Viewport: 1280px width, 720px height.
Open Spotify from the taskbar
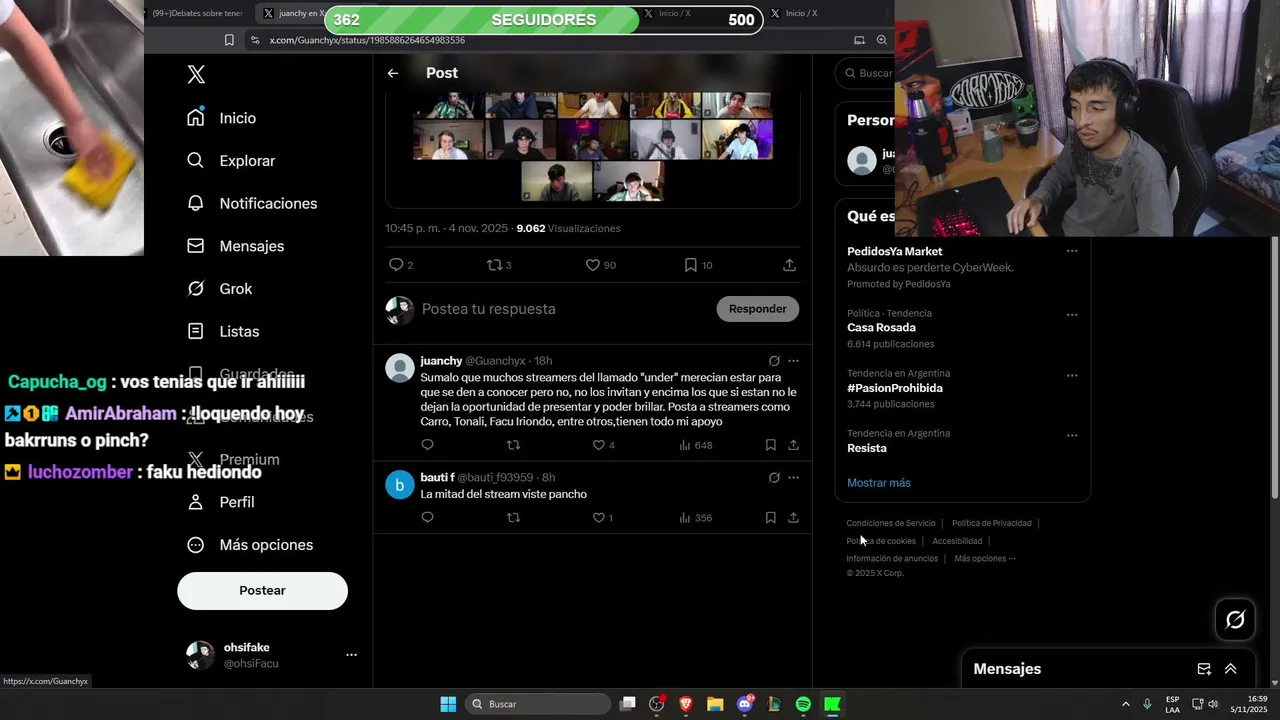(803, 704)
